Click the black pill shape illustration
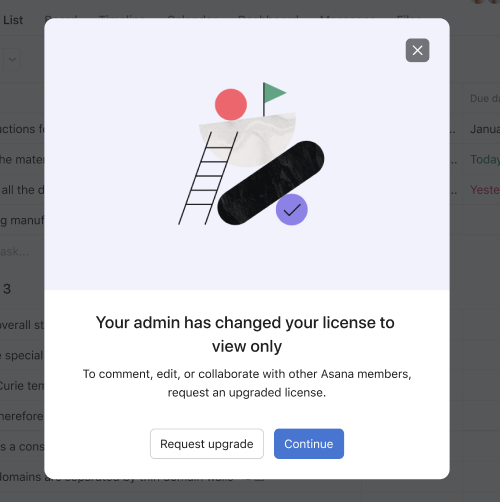 [271, 183]
